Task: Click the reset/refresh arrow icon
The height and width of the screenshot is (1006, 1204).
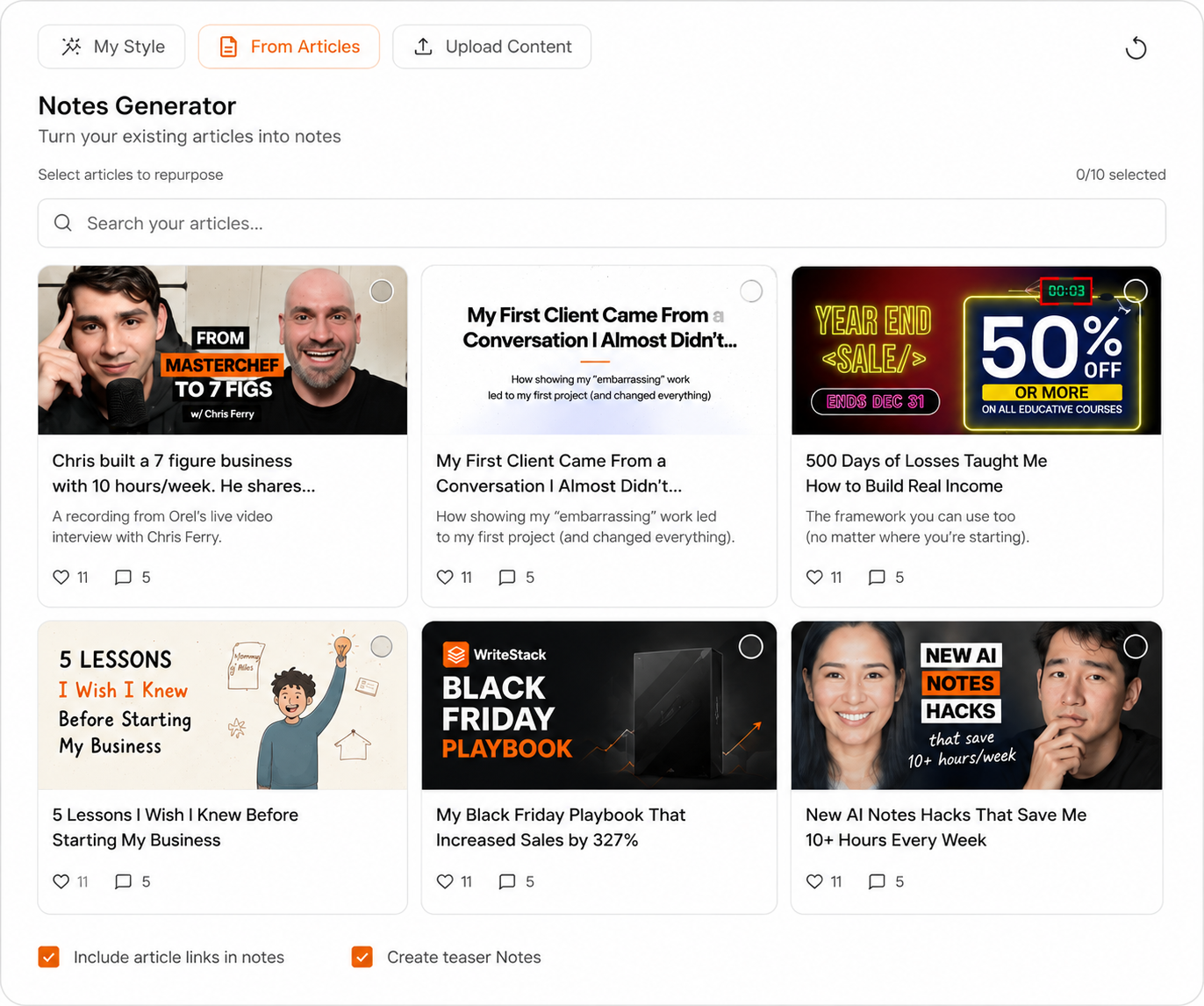Action: 1136,47
